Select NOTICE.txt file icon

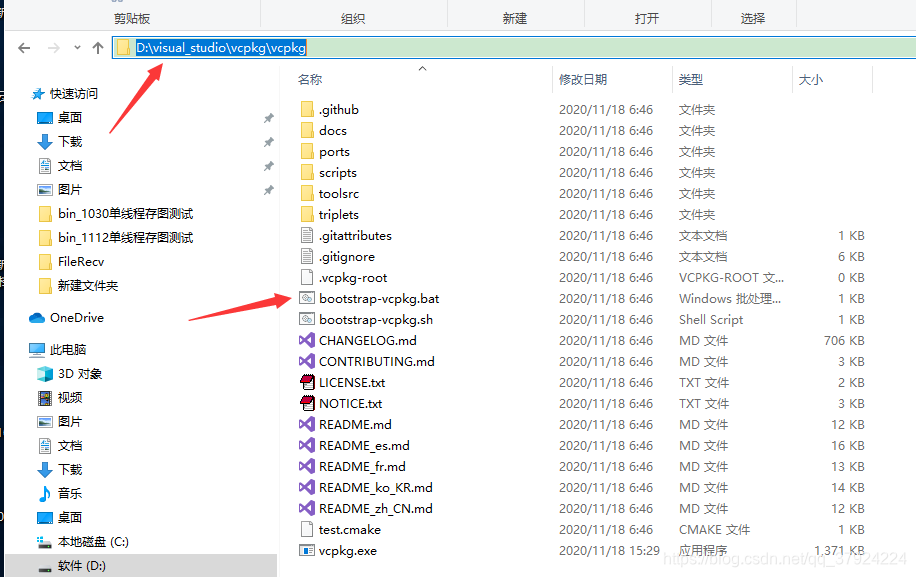[307, 404]
